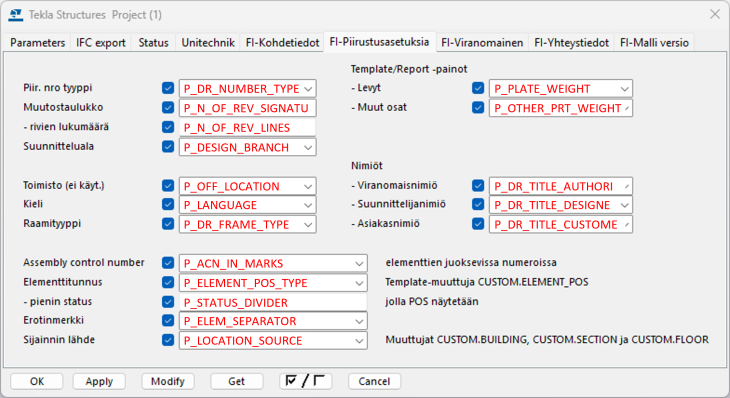
Task: Toggle the Toimisto (ei käyt.) checkbox
Action: click(x=168, y=186)
